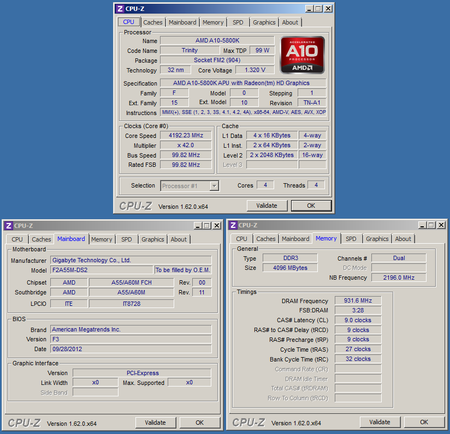The image size is (450, 434).
Task: Close the Memory CPU-Z window
Action: (x=441, y=225)
